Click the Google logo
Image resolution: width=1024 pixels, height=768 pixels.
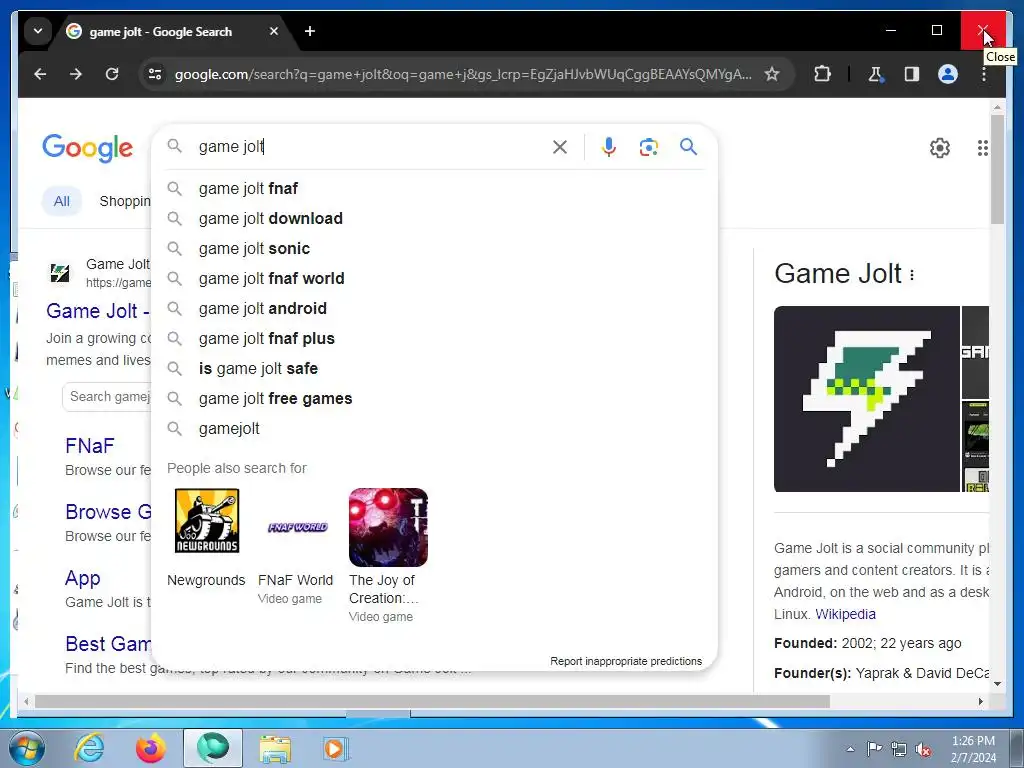88,148
